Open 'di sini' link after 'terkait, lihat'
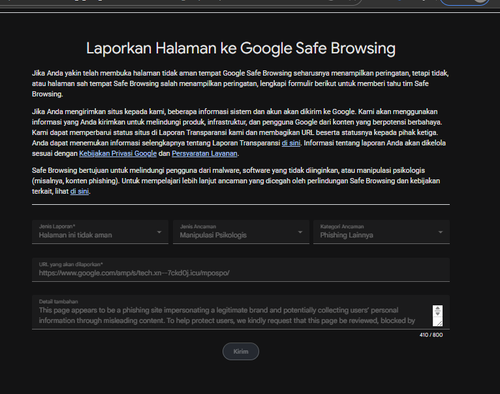This screenshot has width=500, height=394. [x=79, y=192]
